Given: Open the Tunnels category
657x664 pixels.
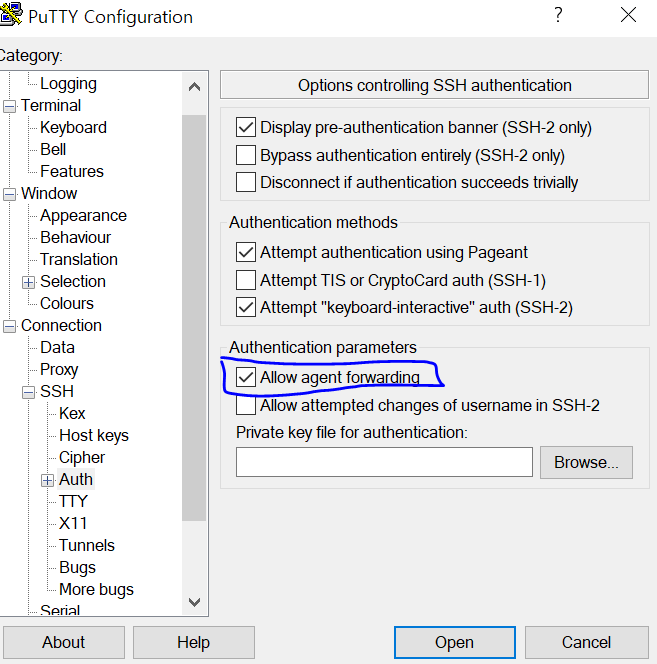Looking at the screenshot, I should tap(86, 546).
